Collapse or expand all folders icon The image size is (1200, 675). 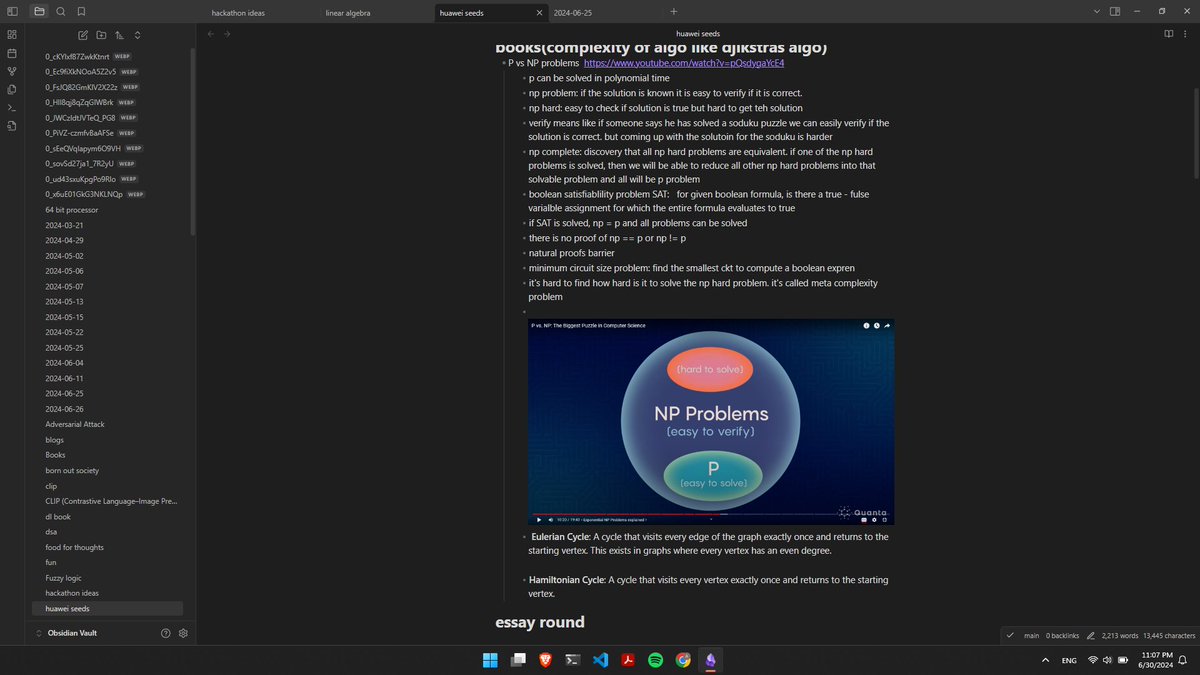138,35
